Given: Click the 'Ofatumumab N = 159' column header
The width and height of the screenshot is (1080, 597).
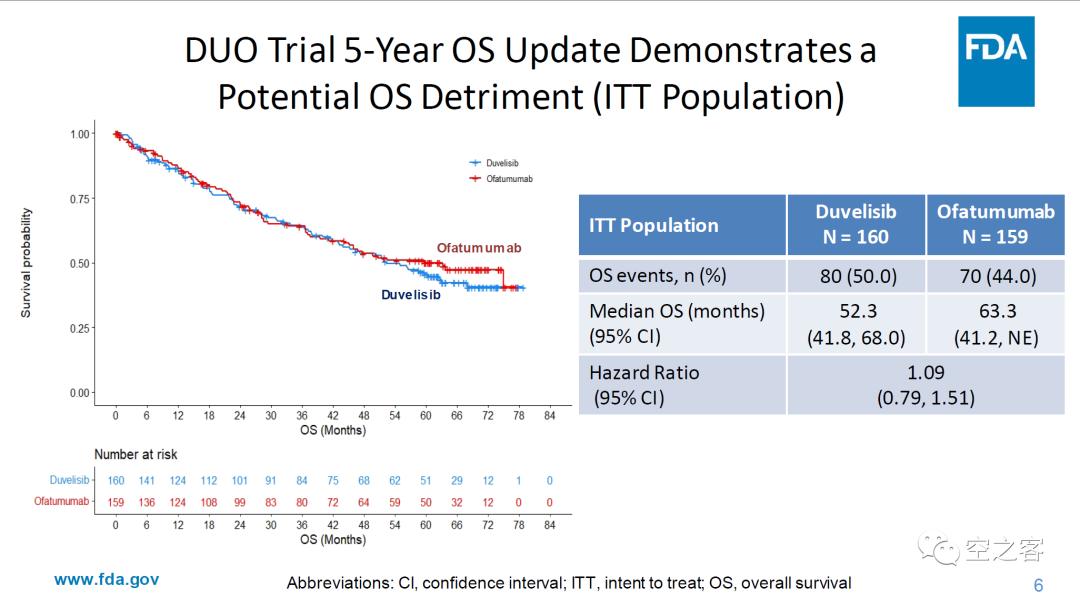Looking at the screenshot, I should point(995,225).
